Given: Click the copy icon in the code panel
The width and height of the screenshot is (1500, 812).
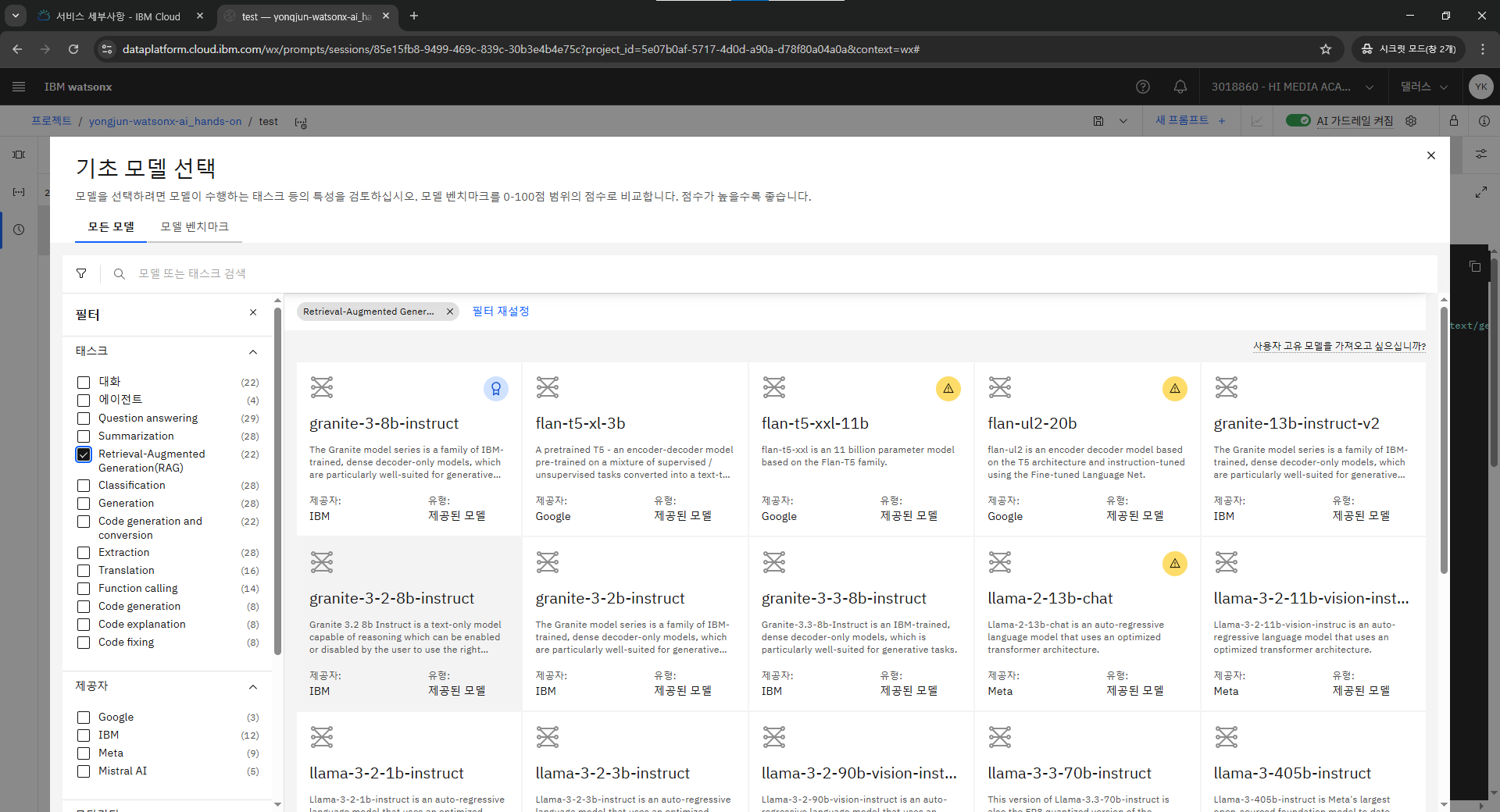Looking at the screenshot, I should pyautogui.click(x=1475, y=266).
